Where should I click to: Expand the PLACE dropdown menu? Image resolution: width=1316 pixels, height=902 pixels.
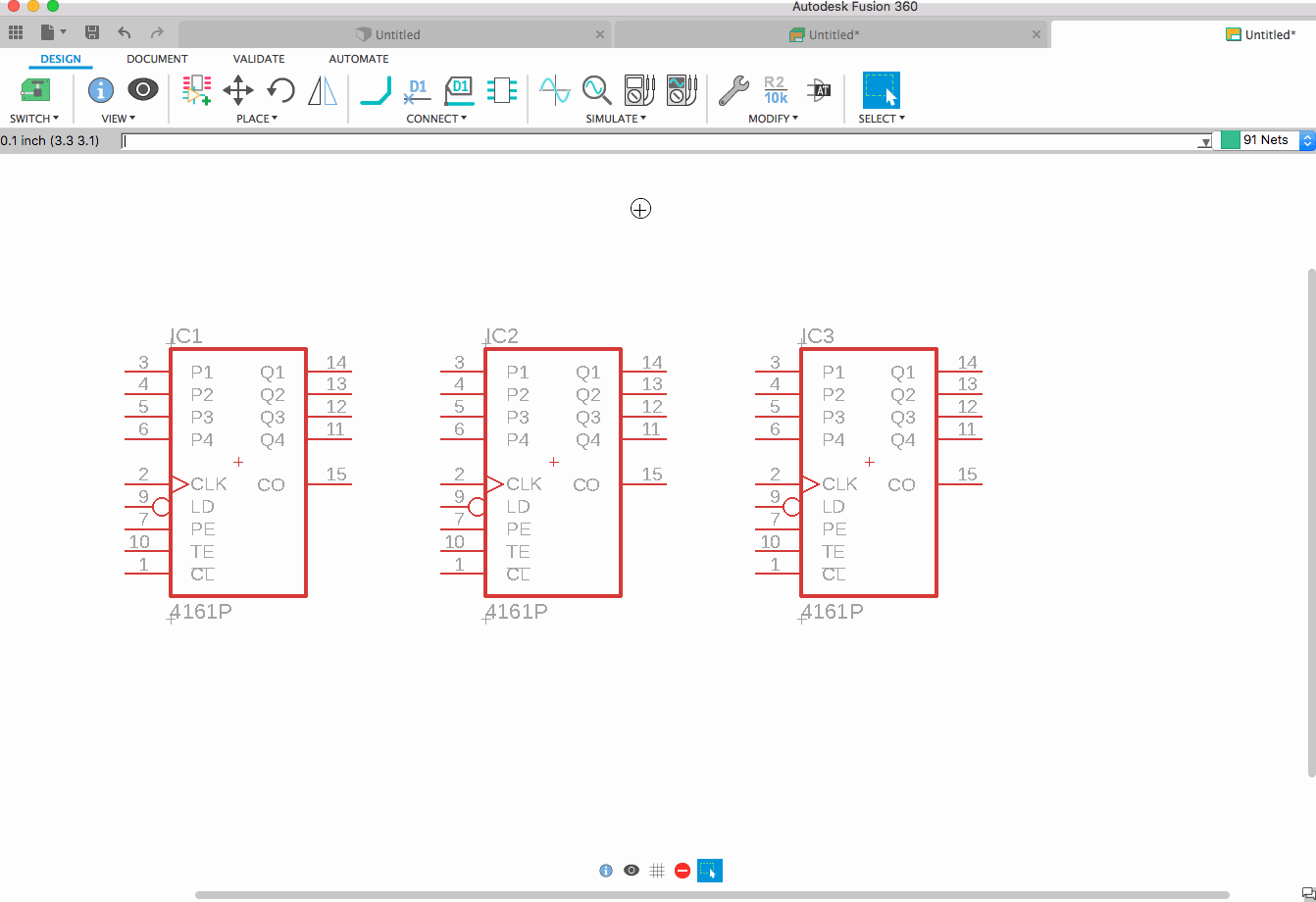click(257, 119)
